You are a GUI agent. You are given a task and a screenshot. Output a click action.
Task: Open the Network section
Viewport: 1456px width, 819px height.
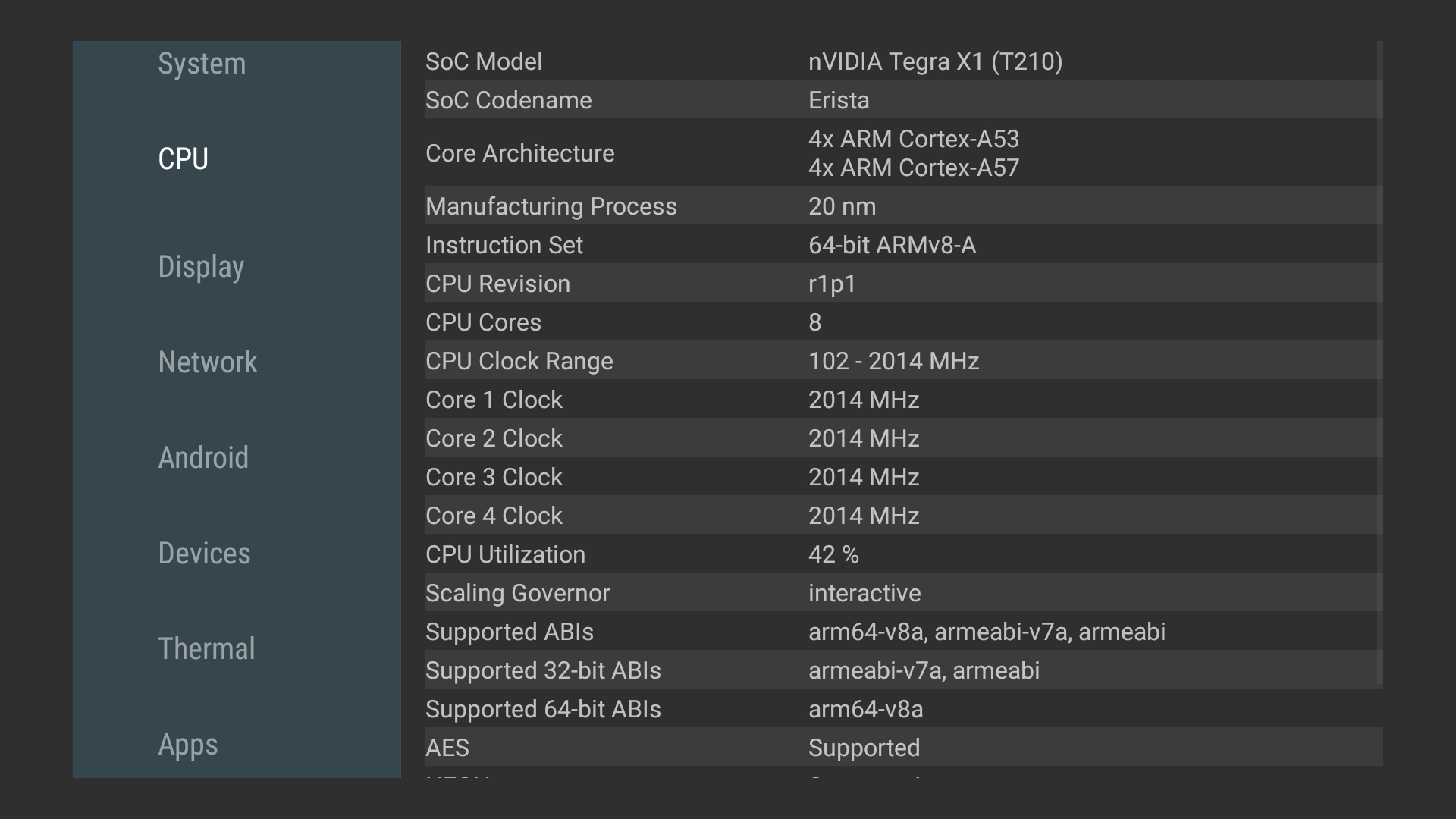pos(208,362)
